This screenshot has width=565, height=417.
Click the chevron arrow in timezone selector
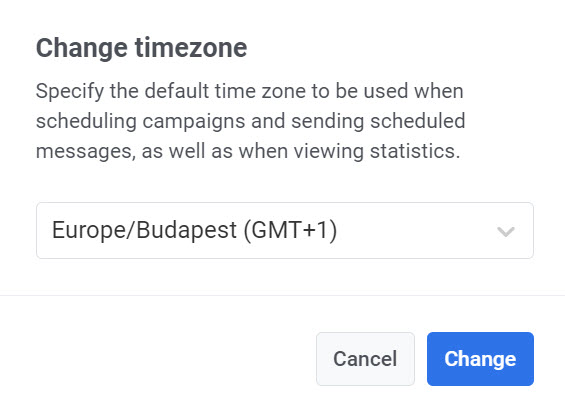pos(506,231)
